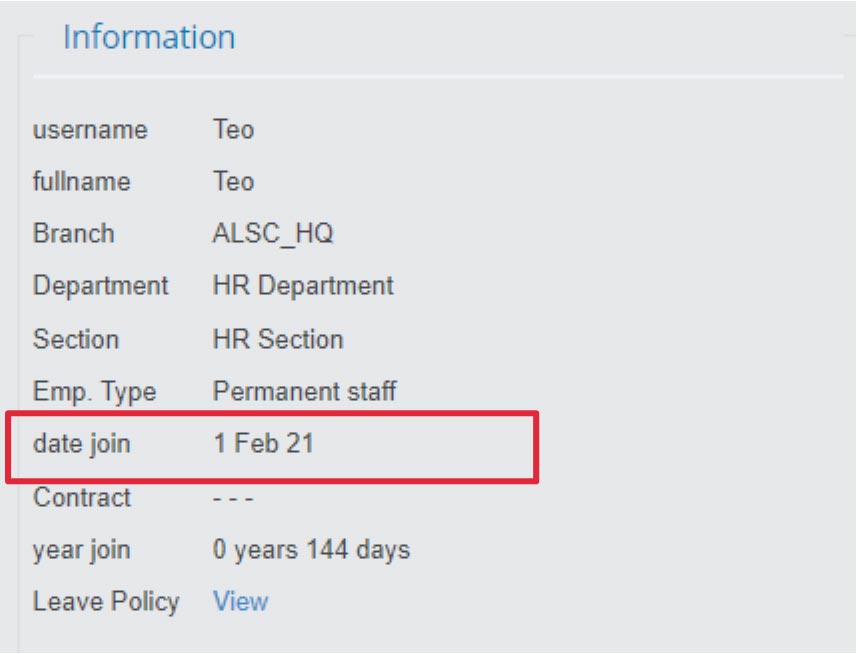858x654 pixels.
Task: Select the date join value 1 Feb 21
Action: click(x=263, y=443)
